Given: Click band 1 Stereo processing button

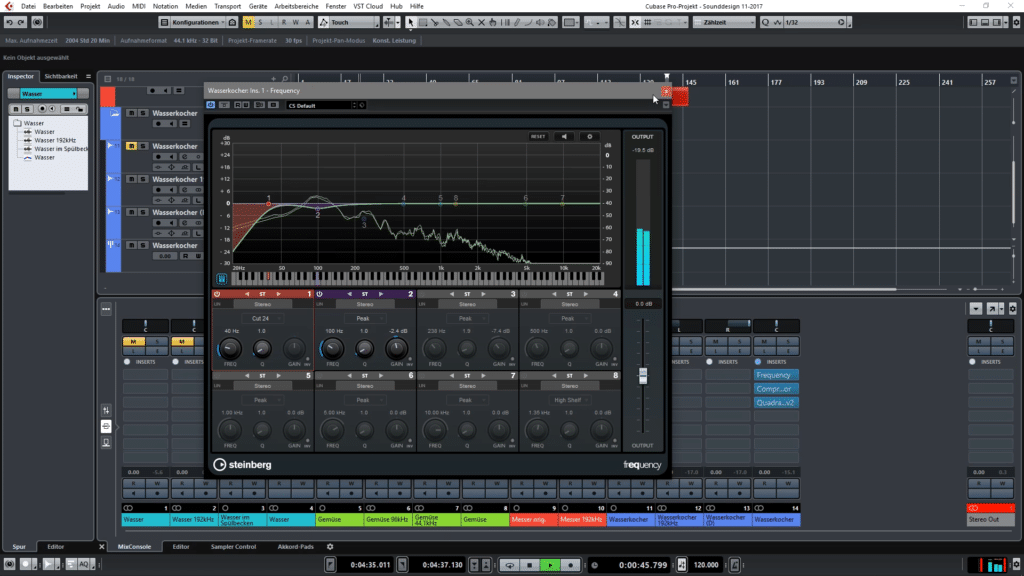Looking at the screenshot, I should click(263, 304).
